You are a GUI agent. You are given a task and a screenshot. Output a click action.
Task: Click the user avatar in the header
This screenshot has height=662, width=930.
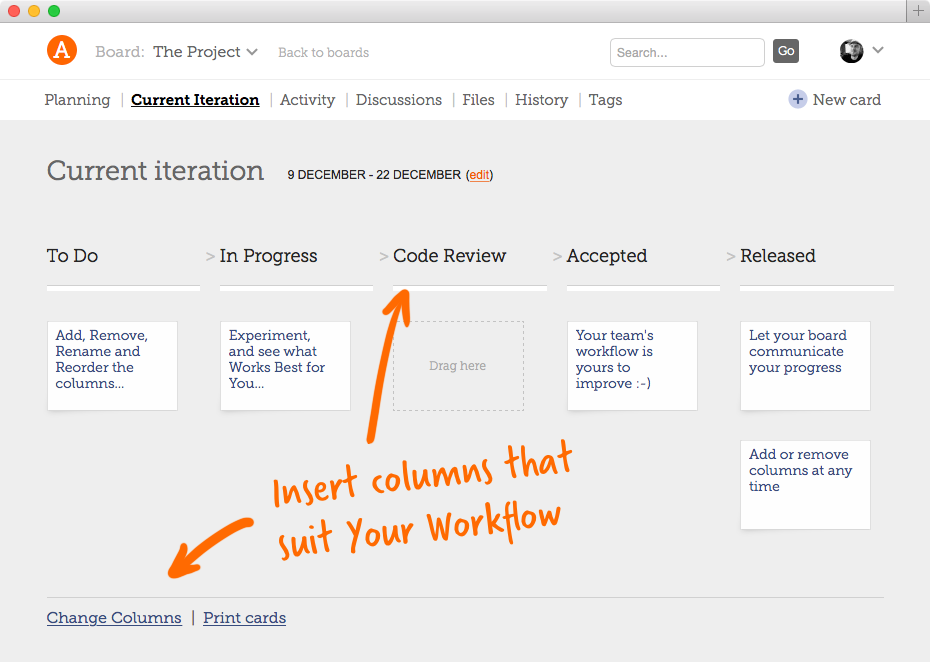(x=851, y=50)
